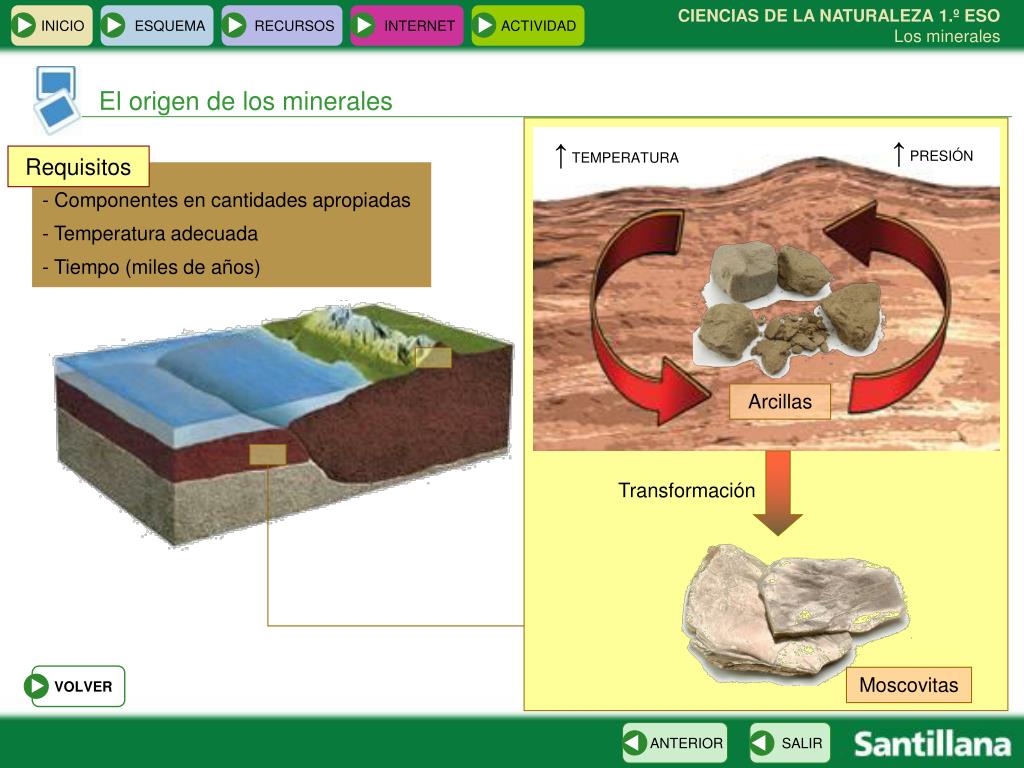1024x768 pixels.
Task: Click the green play icon on RECURSOS
Action: [x=234, y=25]
